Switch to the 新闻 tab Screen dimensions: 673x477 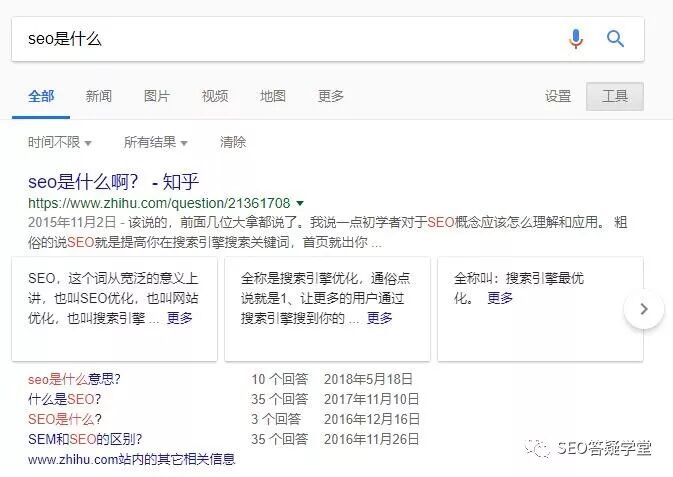[99, 96]
